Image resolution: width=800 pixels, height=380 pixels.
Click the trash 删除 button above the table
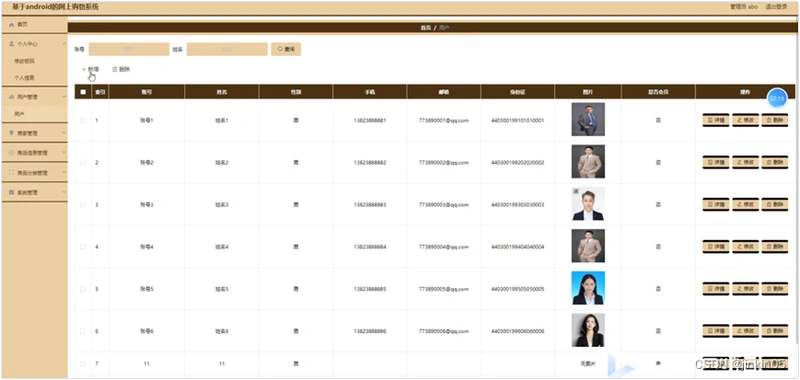pos(121,69)
